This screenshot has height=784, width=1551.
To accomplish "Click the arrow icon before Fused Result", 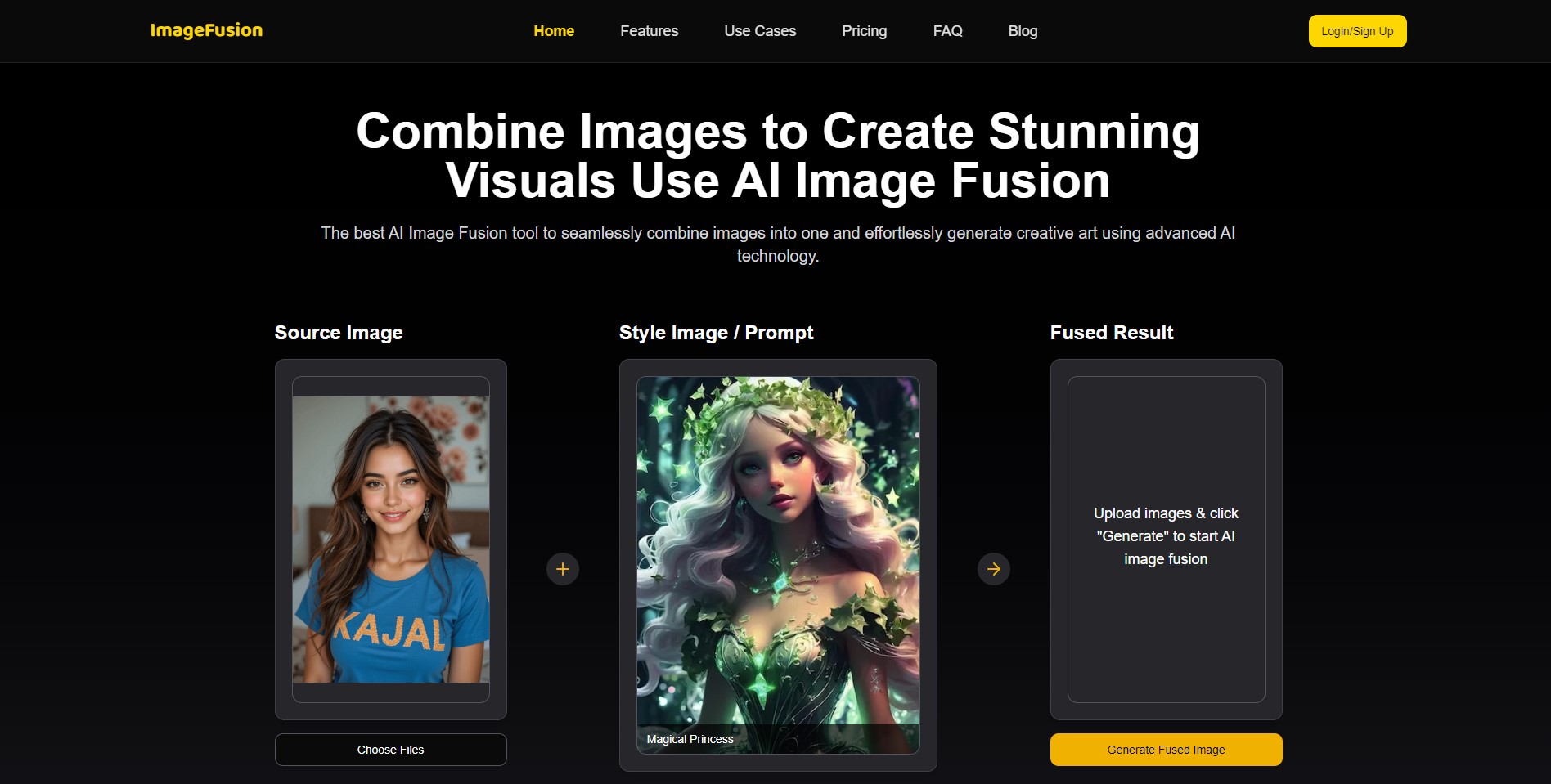I will (994, 569).
